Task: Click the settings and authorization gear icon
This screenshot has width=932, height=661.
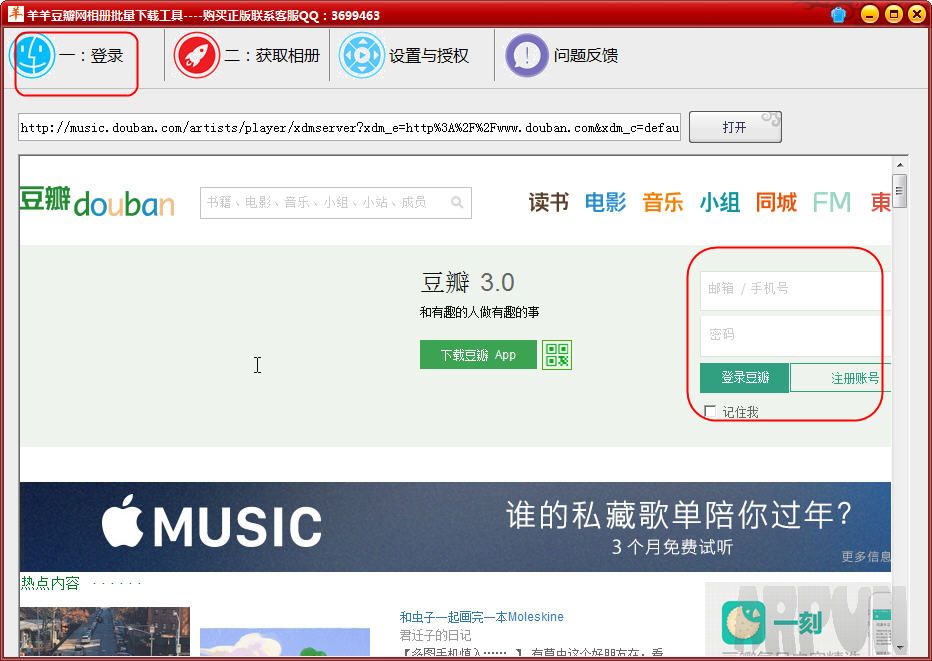Action: coord(361,56)
